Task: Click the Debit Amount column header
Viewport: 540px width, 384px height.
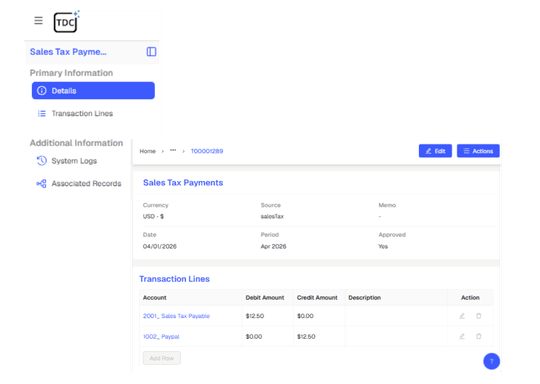Action: point(265,298)
